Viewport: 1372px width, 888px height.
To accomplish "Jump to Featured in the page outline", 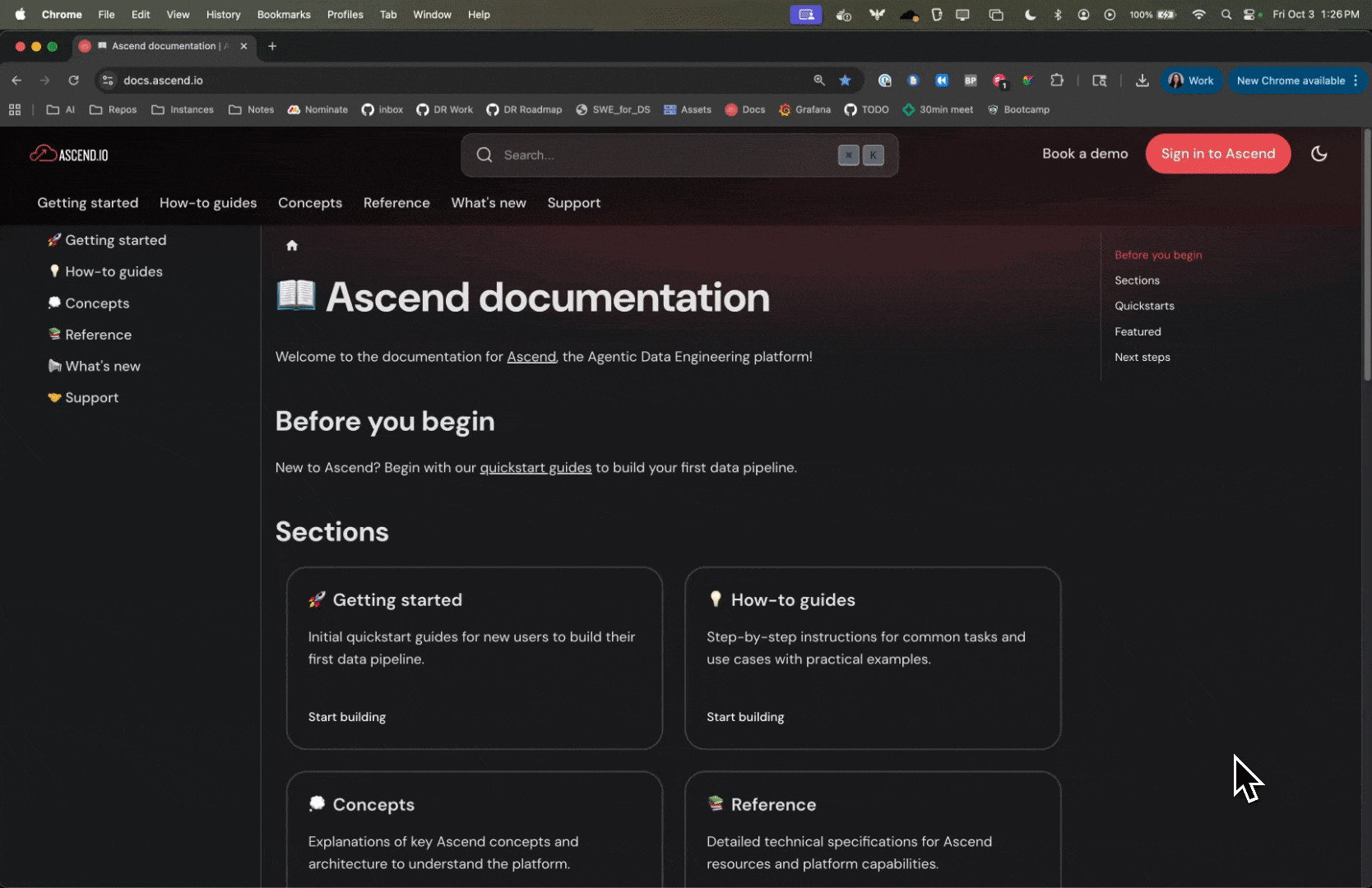I will click(1138, 331).
